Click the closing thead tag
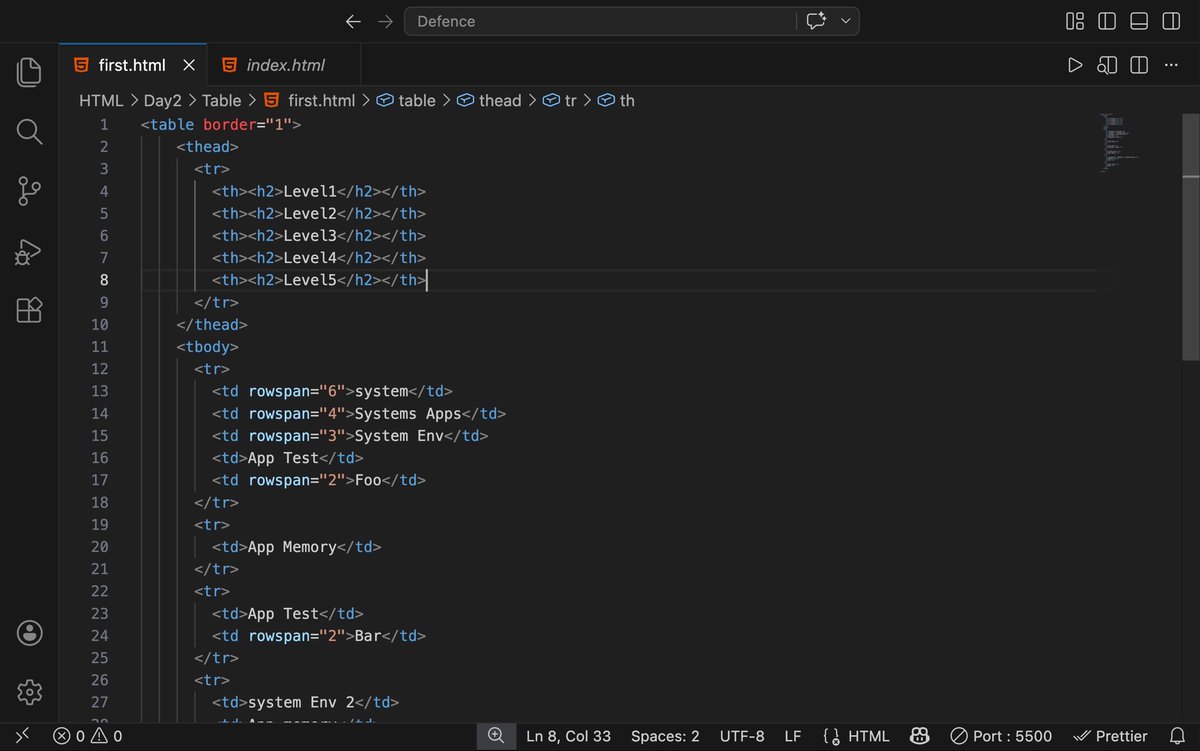The image size is (1200, 751). click(x=212, y=325)
